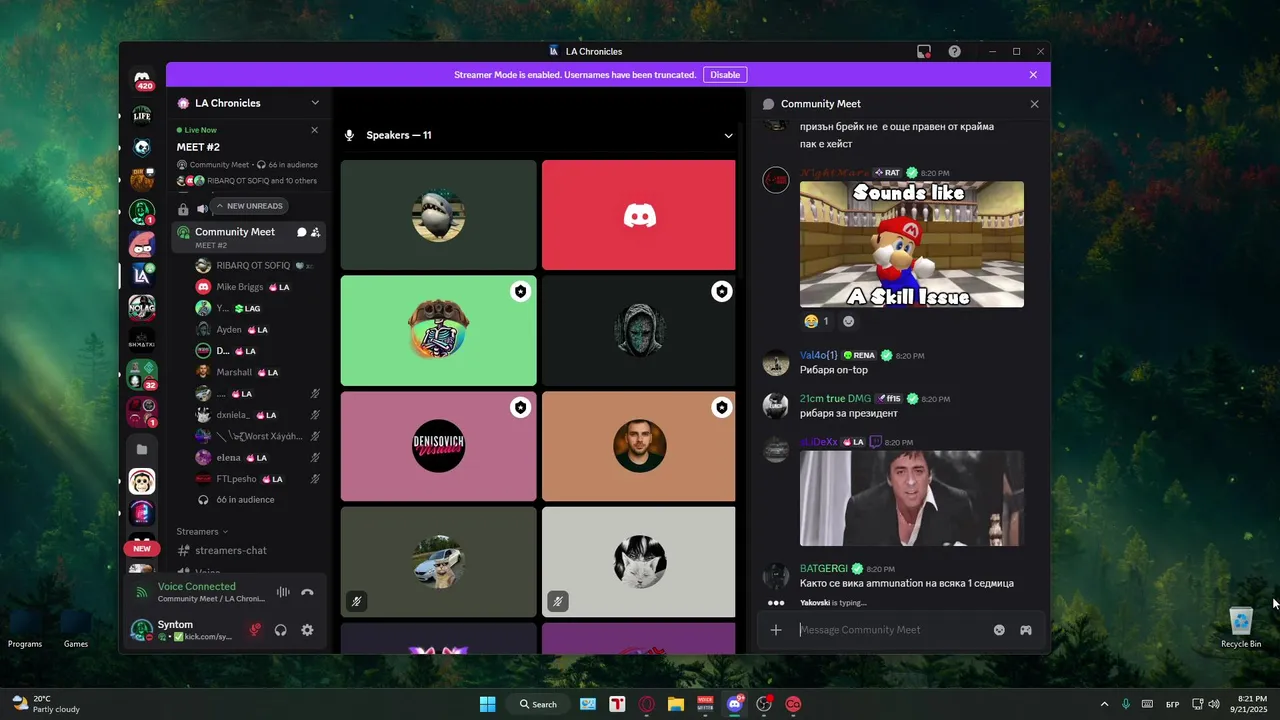Screen dimensions: 1280x720
Task: Show hidden system tray icons
Action: (1104, 704)
